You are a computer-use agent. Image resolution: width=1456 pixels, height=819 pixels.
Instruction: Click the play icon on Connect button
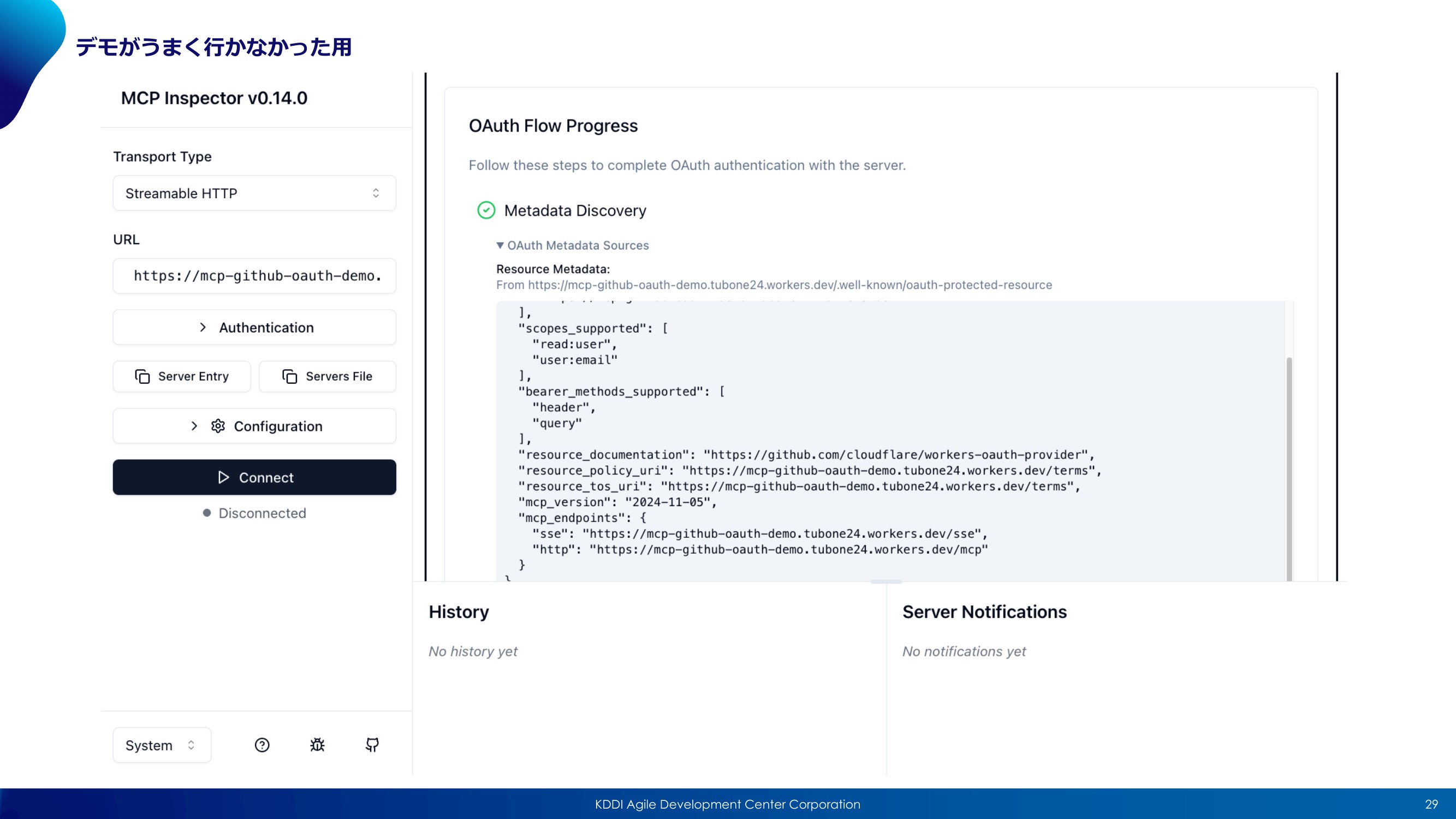223,478
